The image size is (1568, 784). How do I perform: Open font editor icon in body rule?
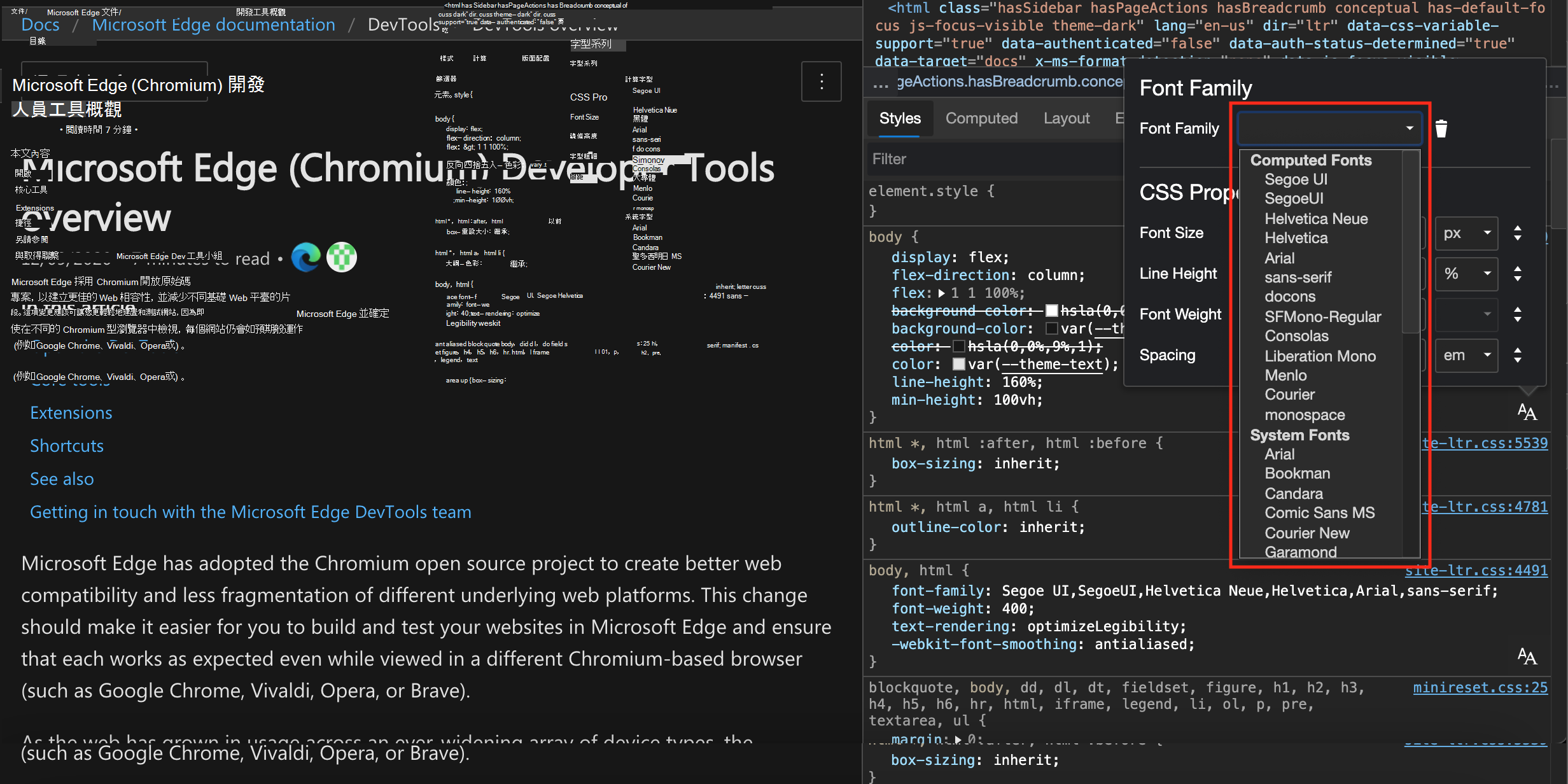point(1527,412)
